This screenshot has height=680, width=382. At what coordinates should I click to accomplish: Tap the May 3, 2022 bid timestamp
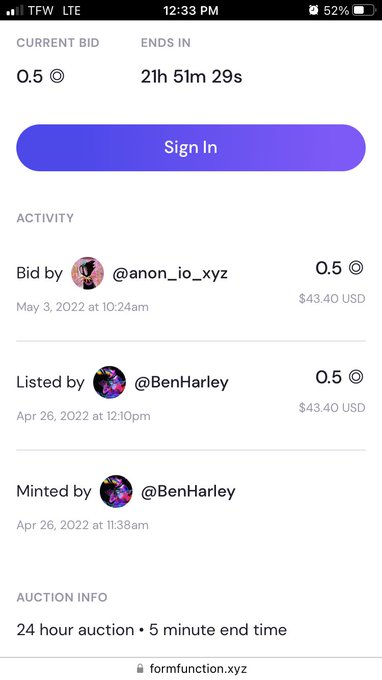[x=82, y=307]
